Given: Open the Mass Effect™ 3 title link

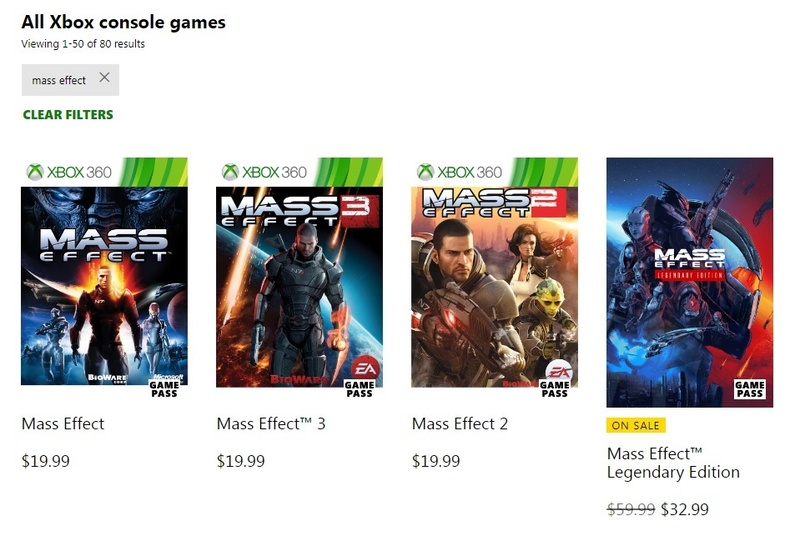Looking at the screenshot, I should coord(271,424).
